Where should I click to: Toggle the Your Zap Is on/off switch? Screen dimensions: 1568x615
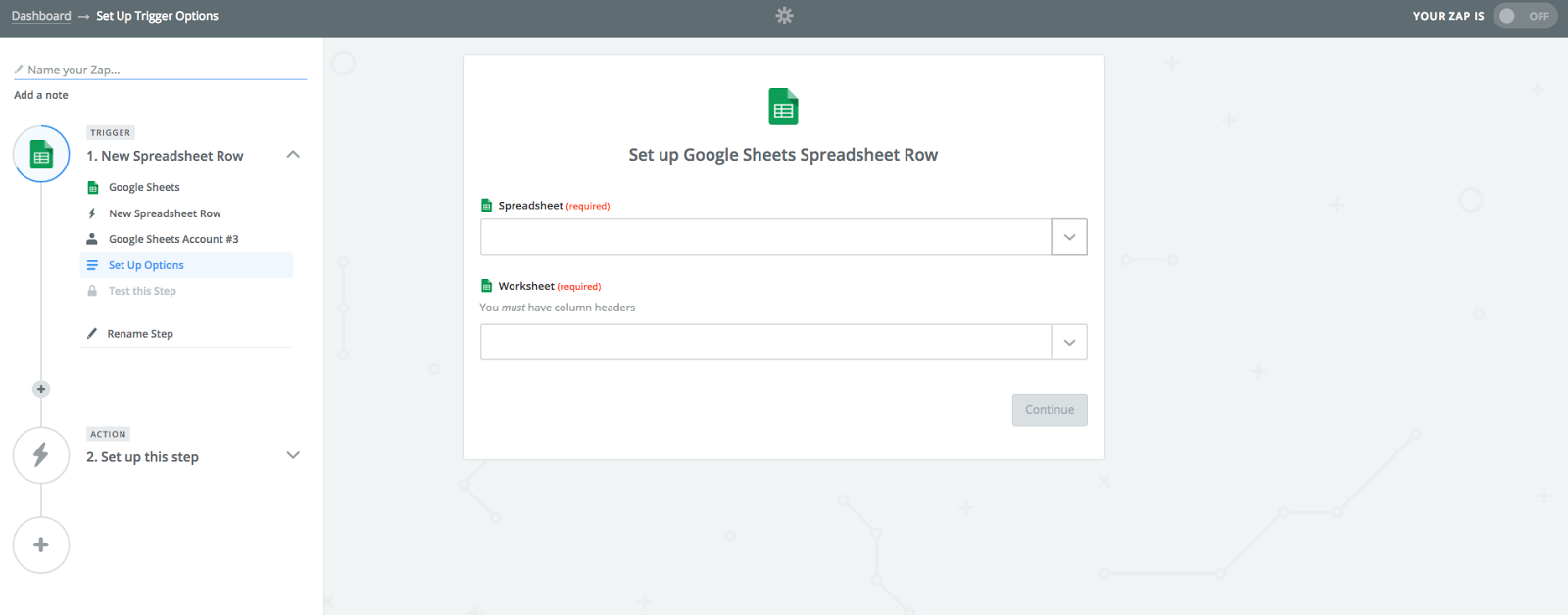[x=1525, y=16]
